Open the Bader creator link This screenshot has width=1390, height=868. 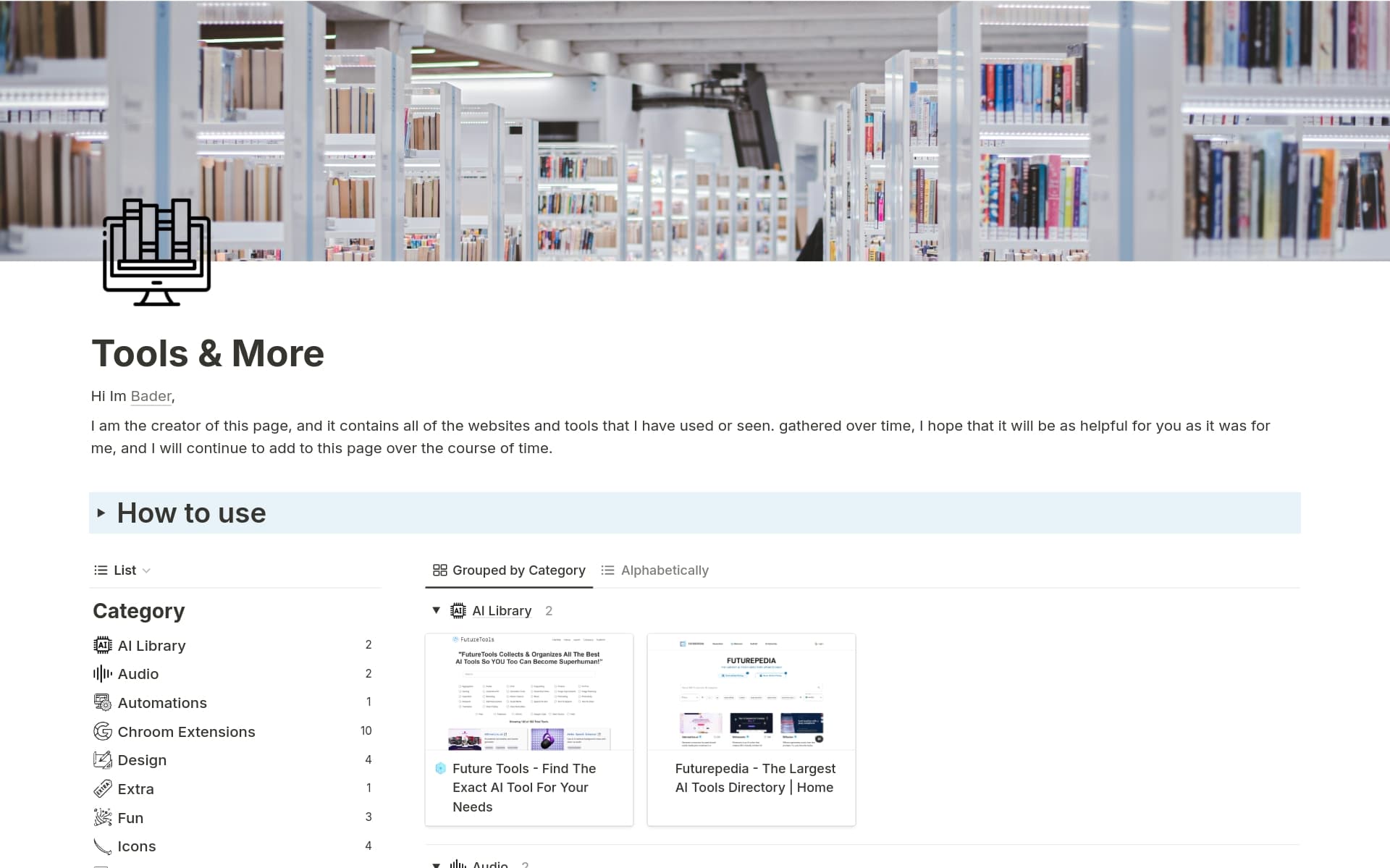click(x=151, y=396)
